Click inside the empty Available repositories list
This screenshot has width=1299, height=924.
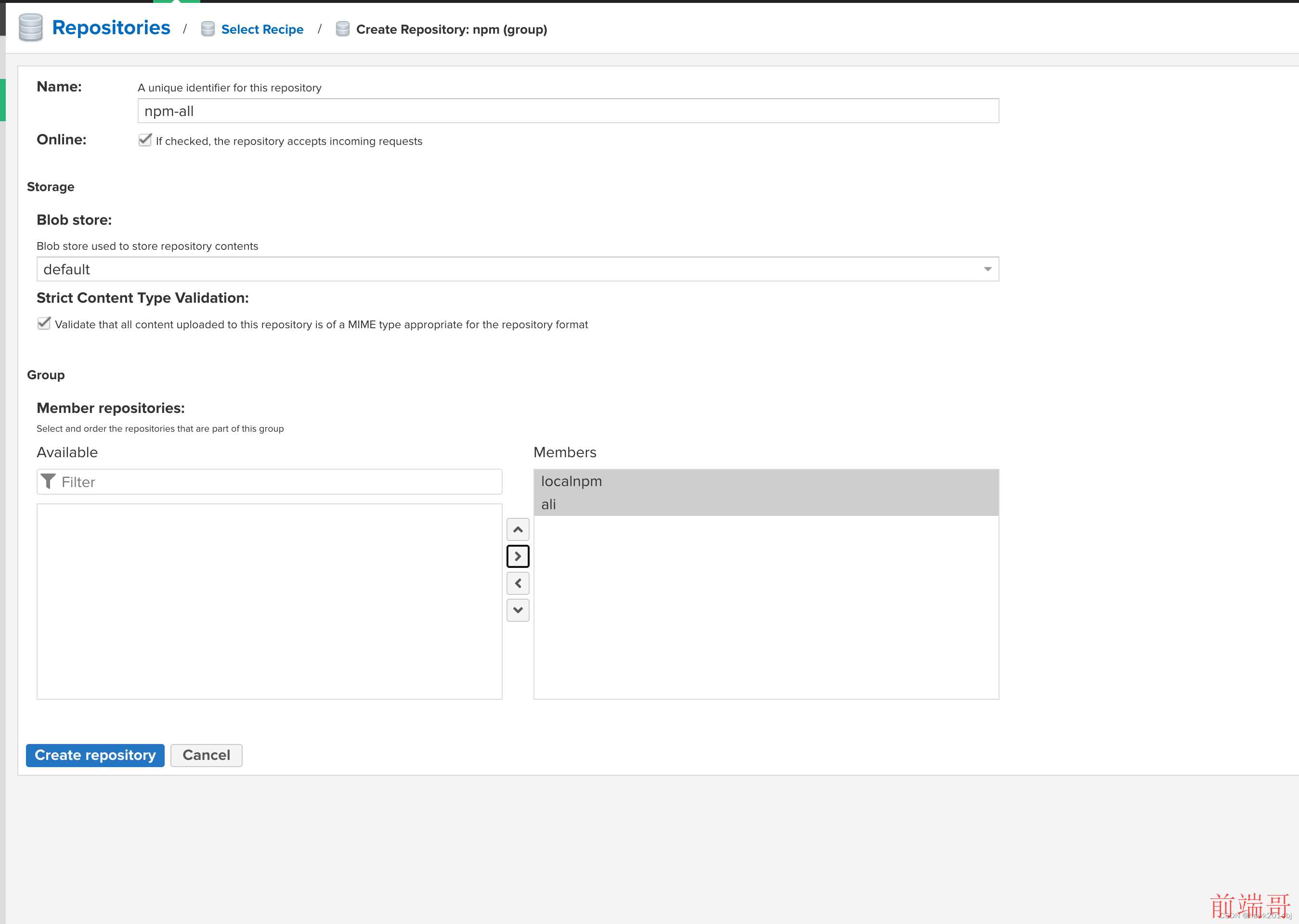click(269, 602)
